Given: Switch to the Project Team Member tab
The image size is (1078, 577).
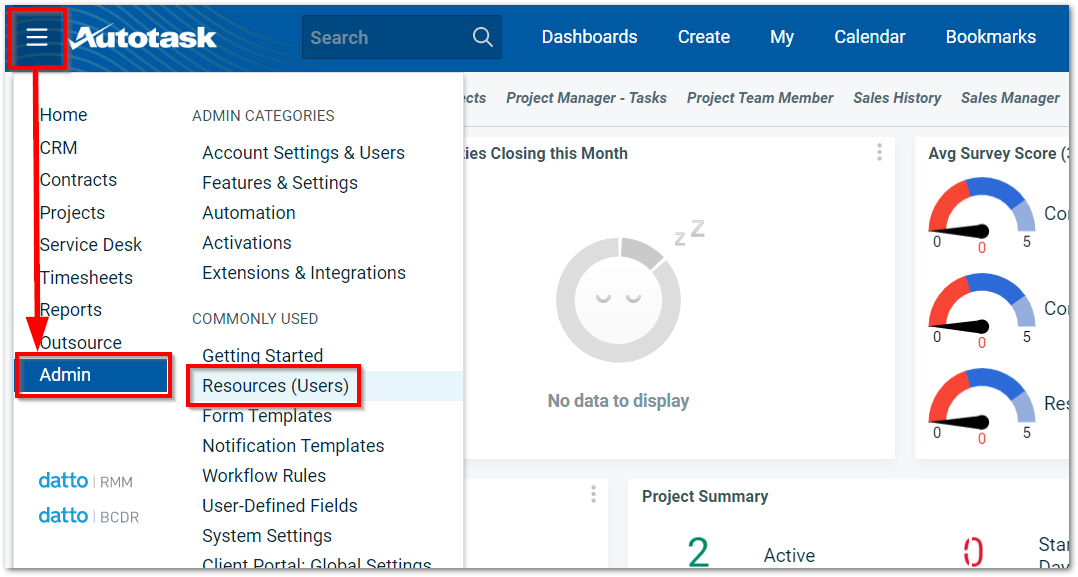Looking at the screenshot, I should (x=759, y=98).
